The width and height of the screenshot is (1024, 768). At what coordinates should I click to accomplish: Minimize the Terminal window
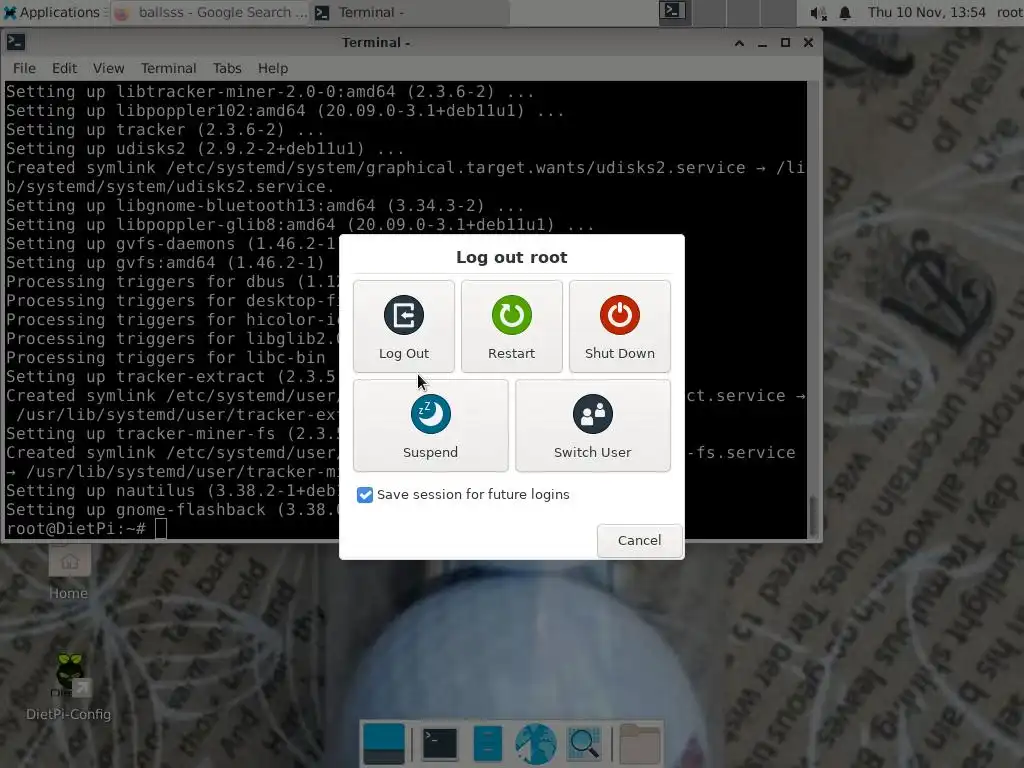point(762,42)
